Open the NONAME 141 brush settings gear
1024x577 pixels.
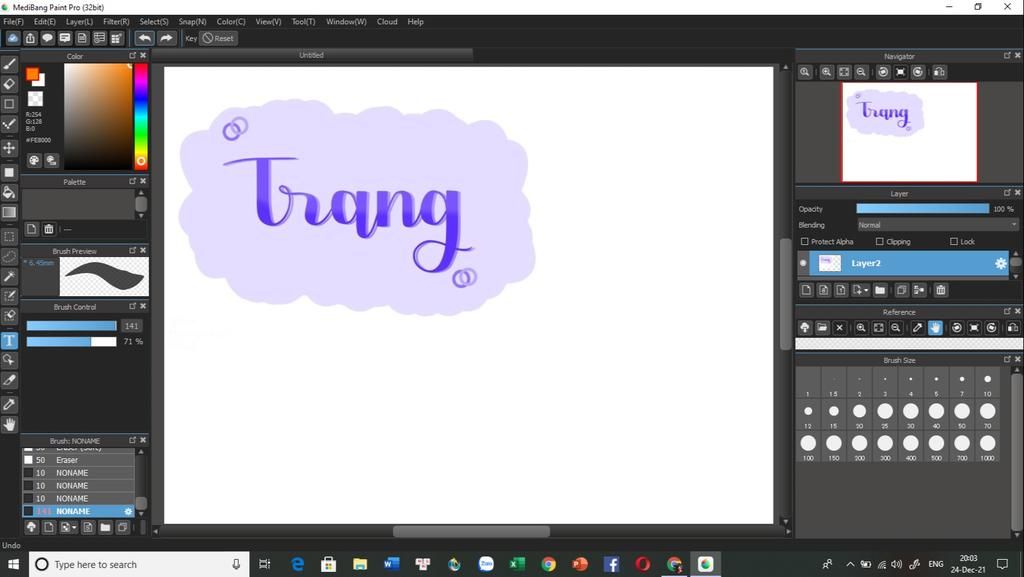click(128, 511)
